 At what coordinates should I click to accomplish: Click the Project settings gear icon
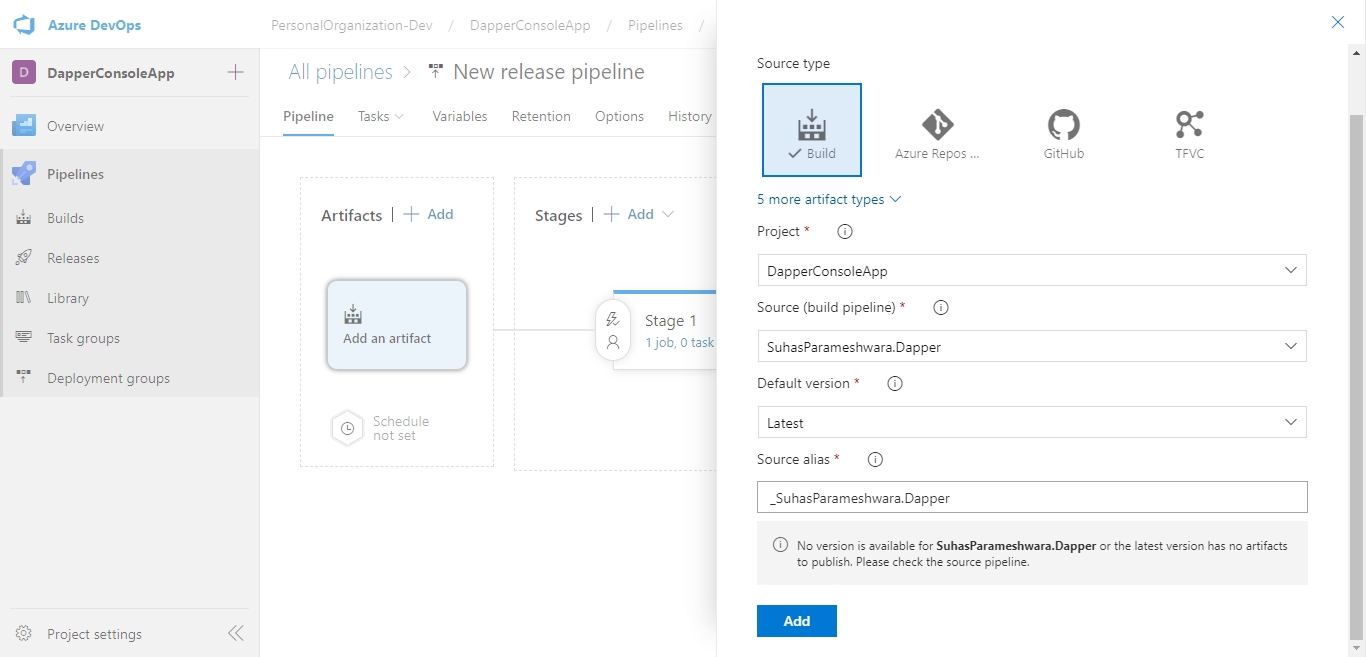(24, 634)
